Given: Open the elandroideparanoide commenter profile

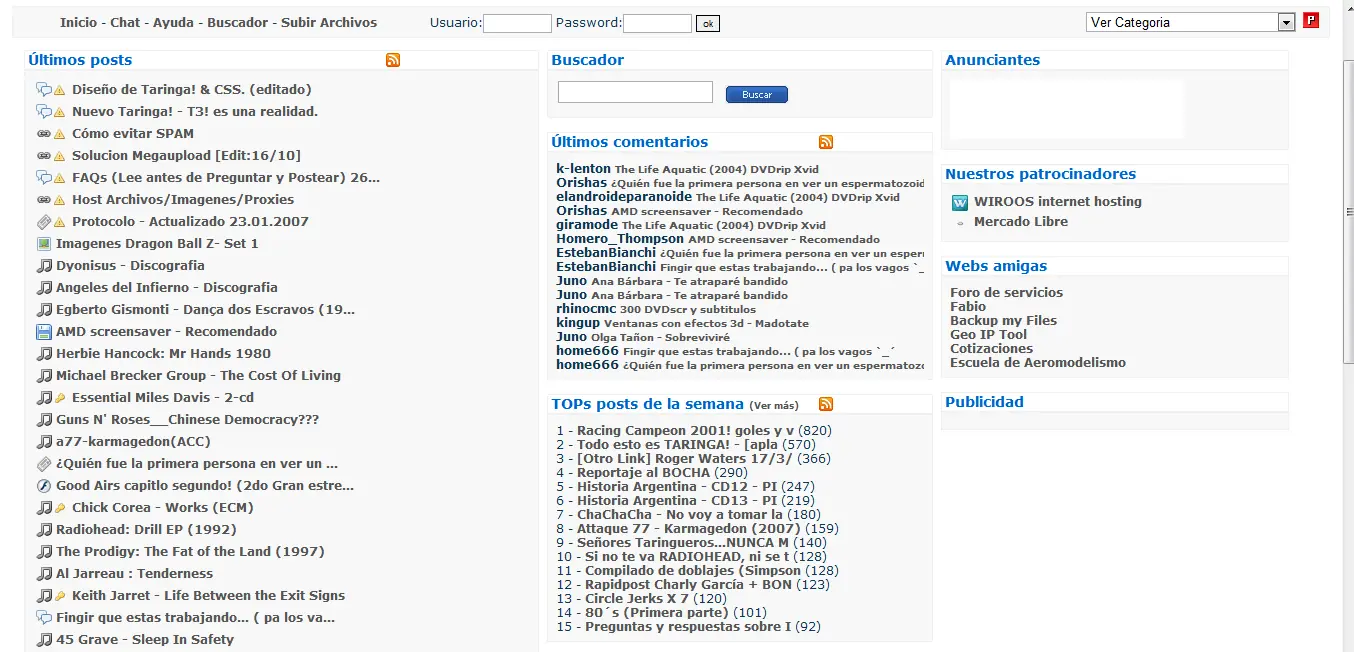Looking at the screenshot, I should pyautogui.click(x=624, y=197).
